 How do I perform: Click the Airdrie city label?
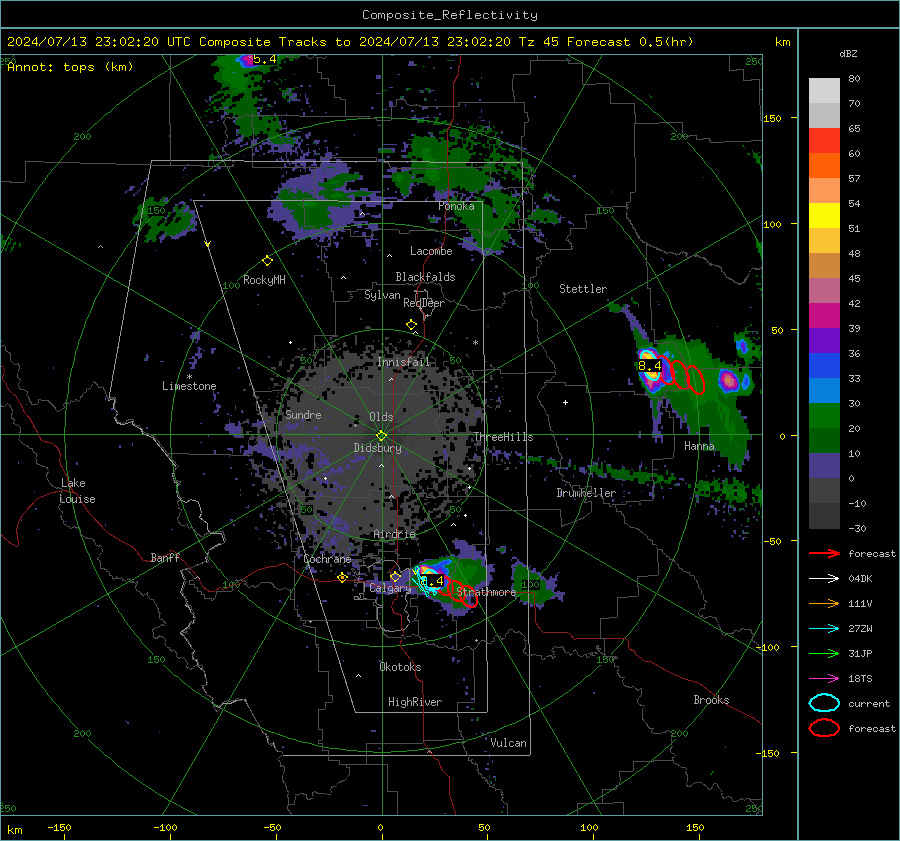click(x=394, y=534)
